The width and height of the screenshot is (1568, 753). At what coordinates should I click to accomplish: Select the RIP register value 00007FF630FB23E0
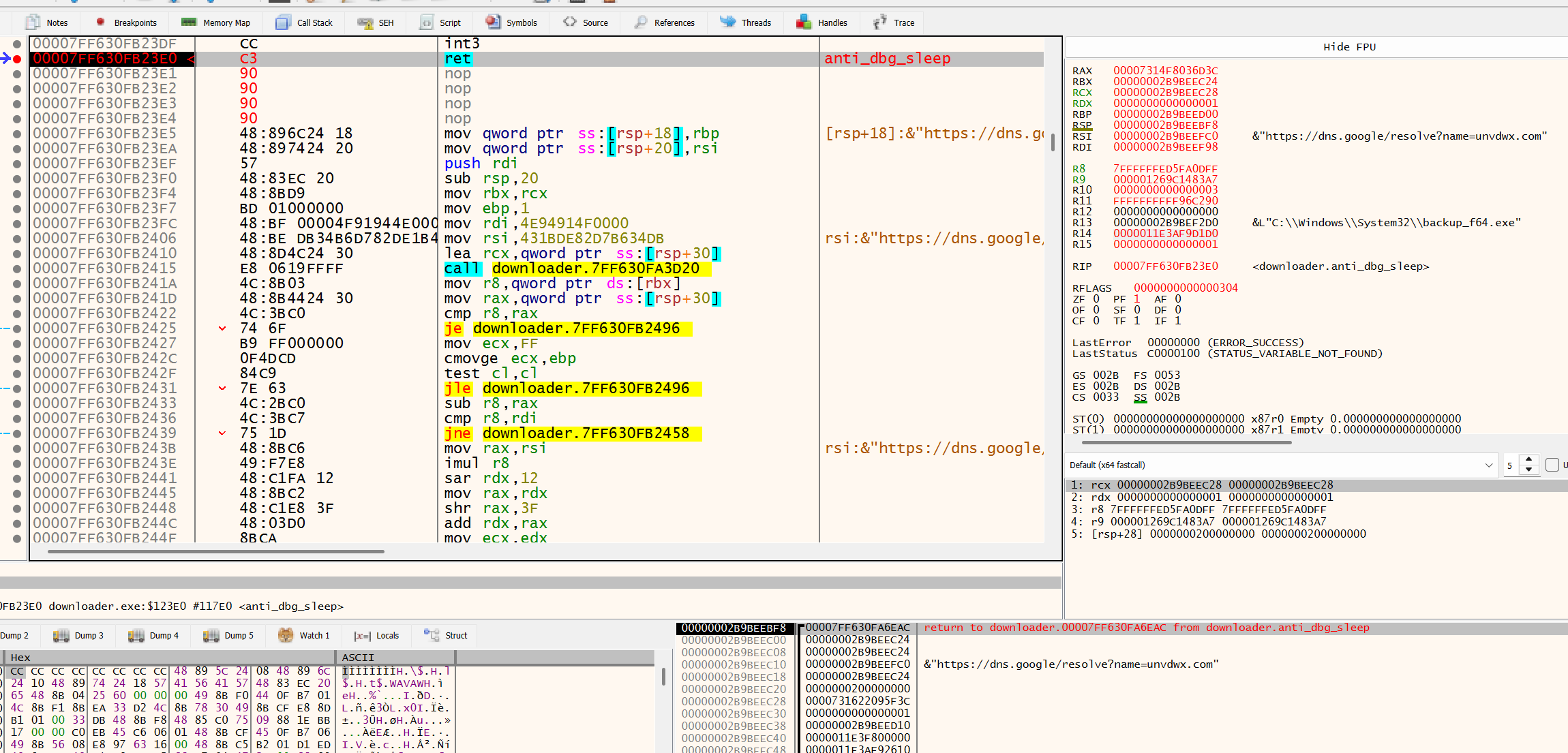[1165, 266]
